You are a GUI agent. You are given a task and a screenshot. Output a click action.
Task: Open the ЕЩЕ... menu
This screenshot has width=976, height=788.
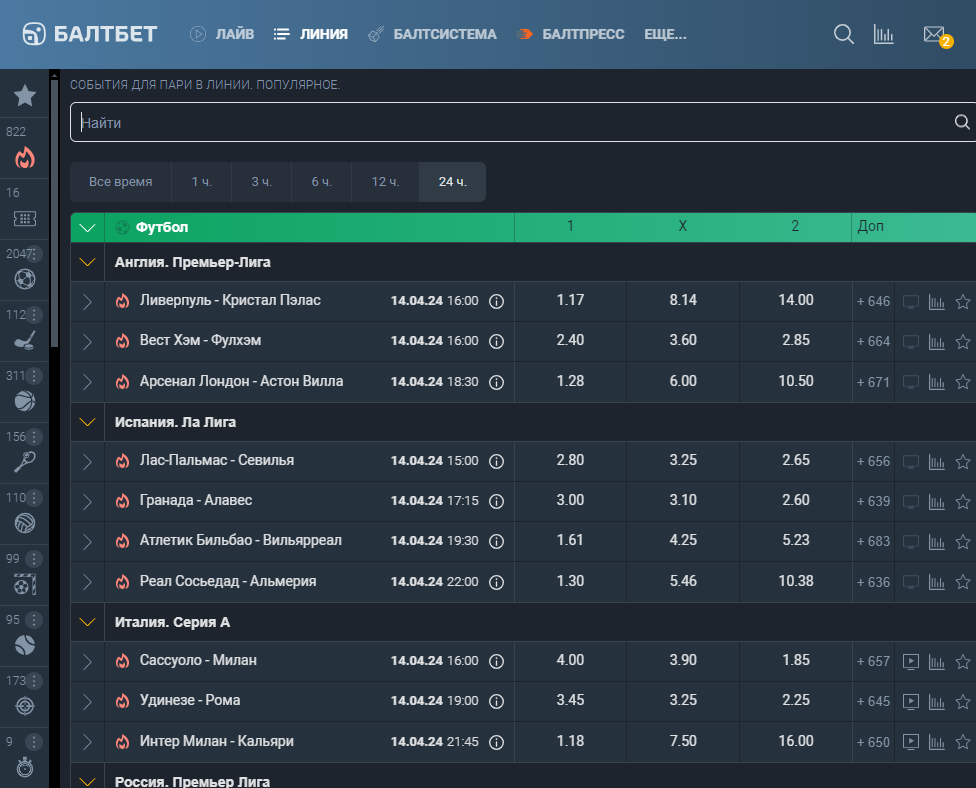(665, 34)
